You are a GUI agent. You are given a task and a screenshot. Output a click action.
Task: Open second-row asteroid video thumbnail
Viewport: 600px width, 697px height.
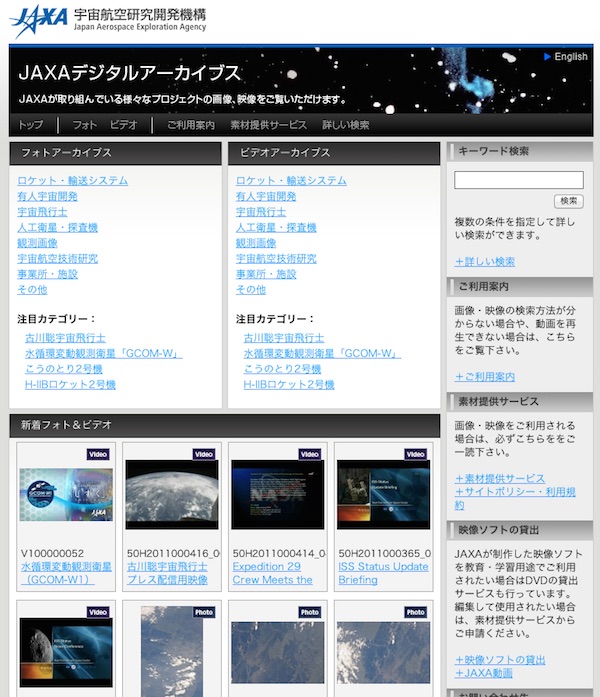click(x=66, y=653)
